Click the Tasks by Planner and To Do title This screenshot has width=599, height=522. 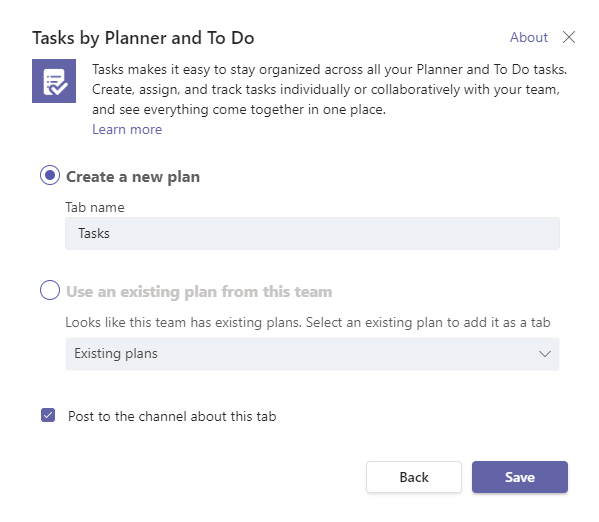coord(143,38)
